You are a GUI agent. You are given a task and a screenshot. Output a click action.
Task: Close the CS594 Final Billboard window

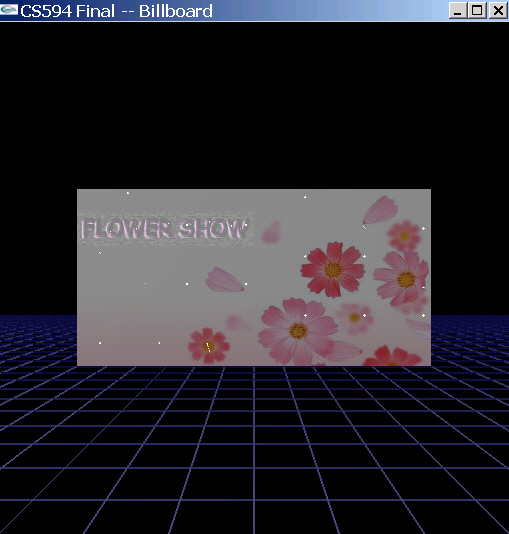(498, 11)
